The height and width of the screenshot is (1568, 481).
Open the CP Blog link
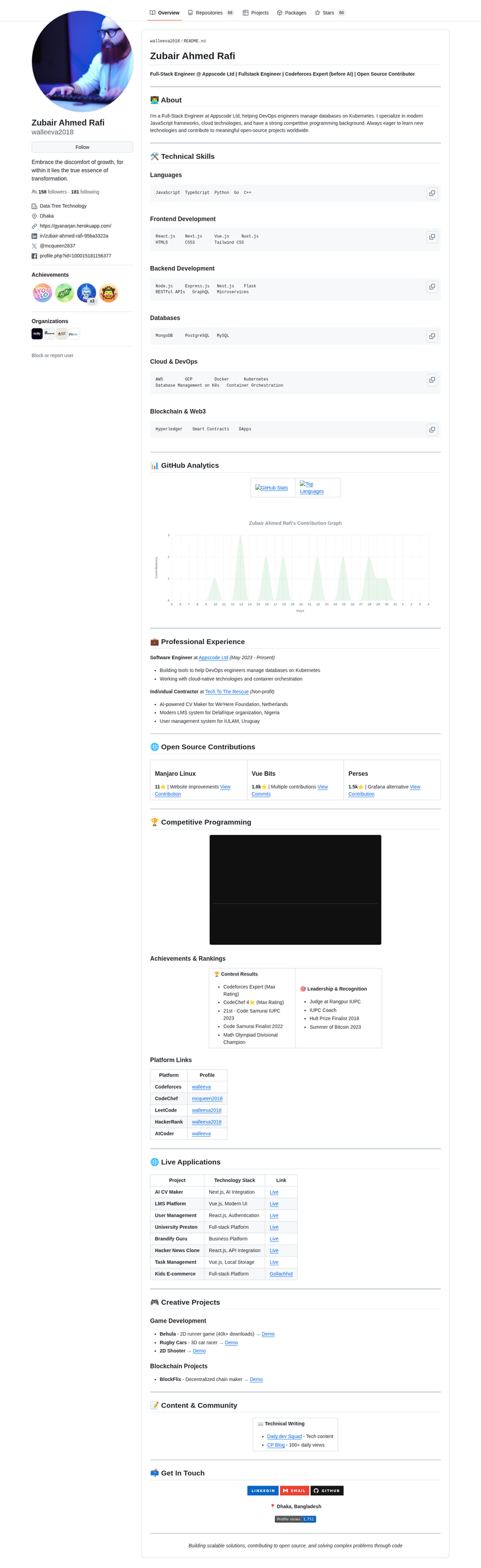[x=276, y=1445]
